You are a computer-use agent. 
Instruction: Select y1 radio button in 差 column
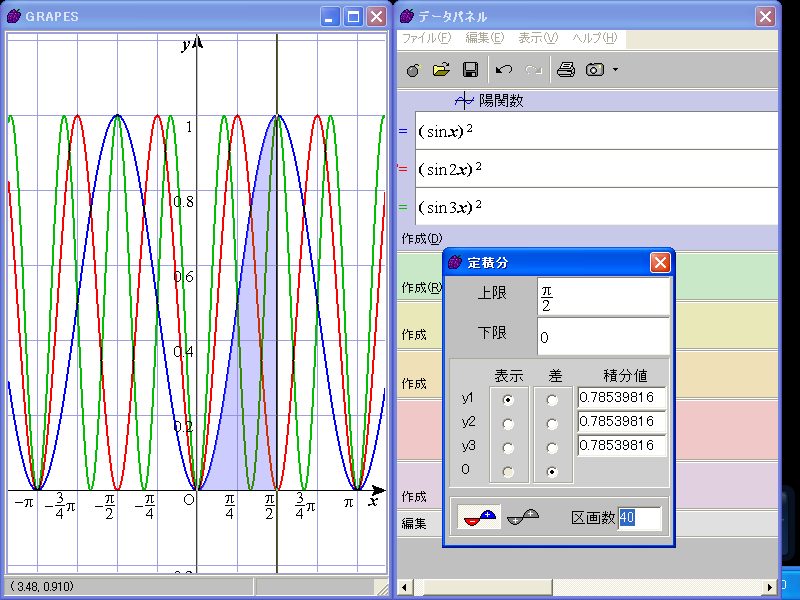553,399
